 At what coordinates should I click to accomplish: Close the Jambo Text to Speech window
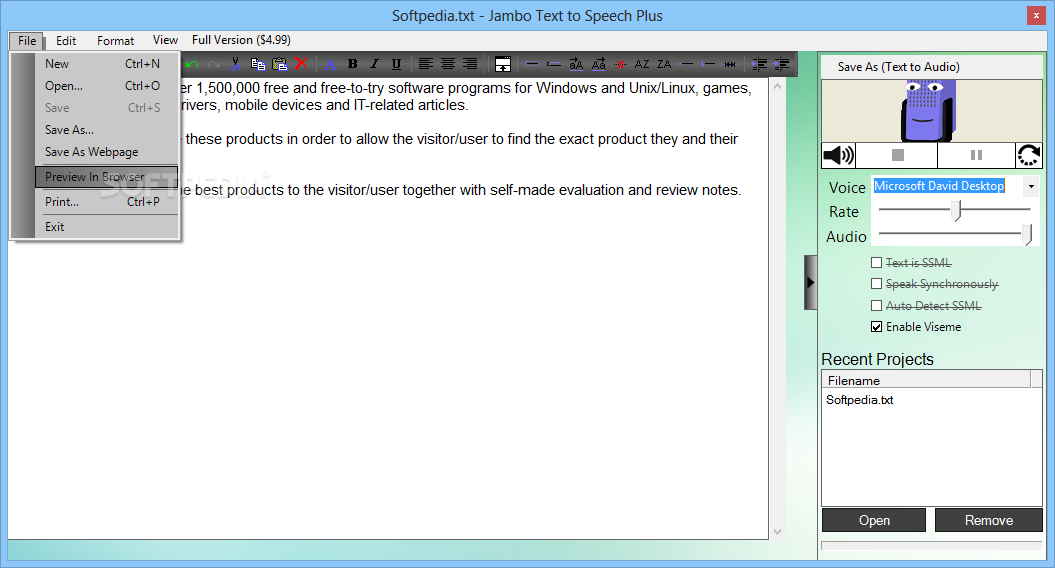tap(1035, 15)
